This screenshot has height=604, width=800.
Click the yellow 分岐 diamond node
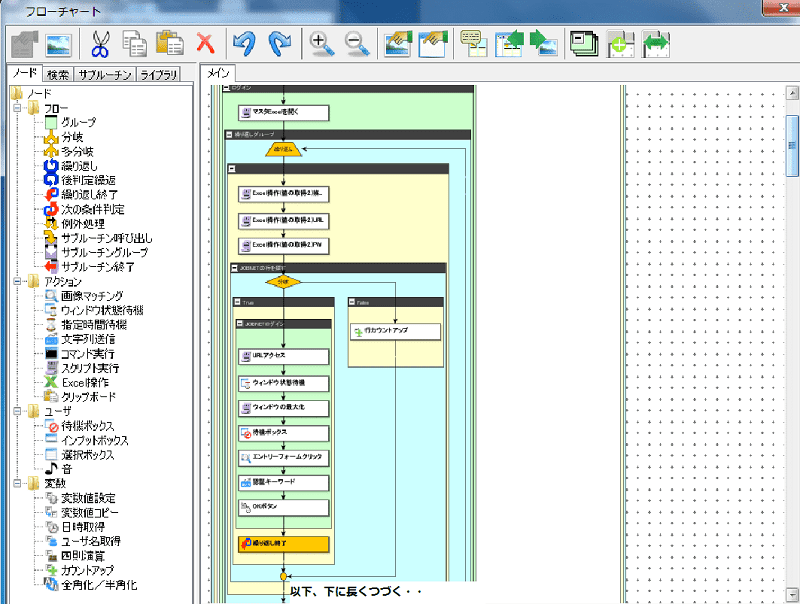[x=283, y=282]
